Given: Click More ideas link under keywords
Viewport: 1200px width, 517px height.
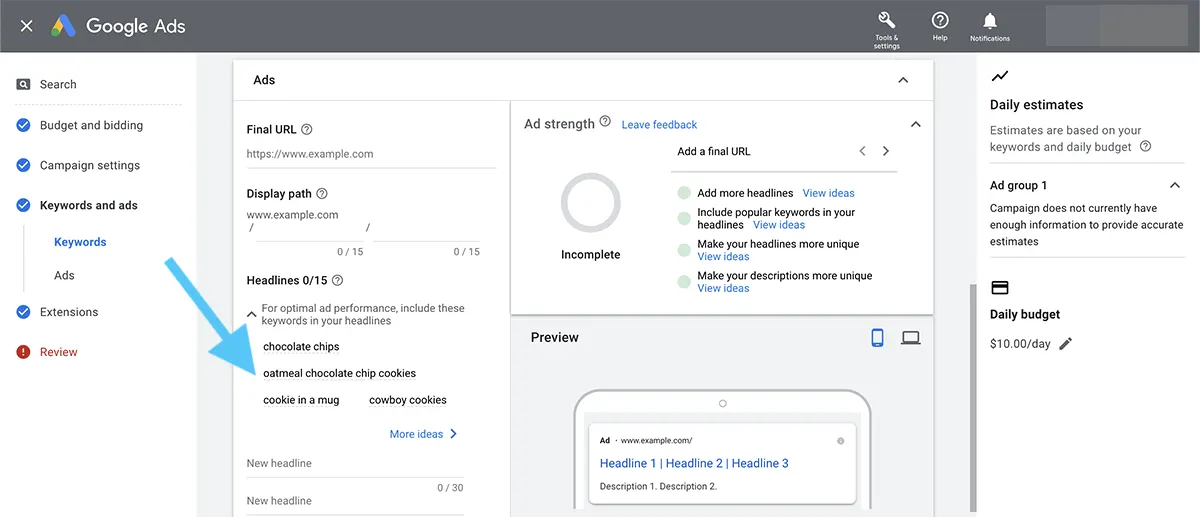Looking at the screenshot, I should (x=423, y=434).
